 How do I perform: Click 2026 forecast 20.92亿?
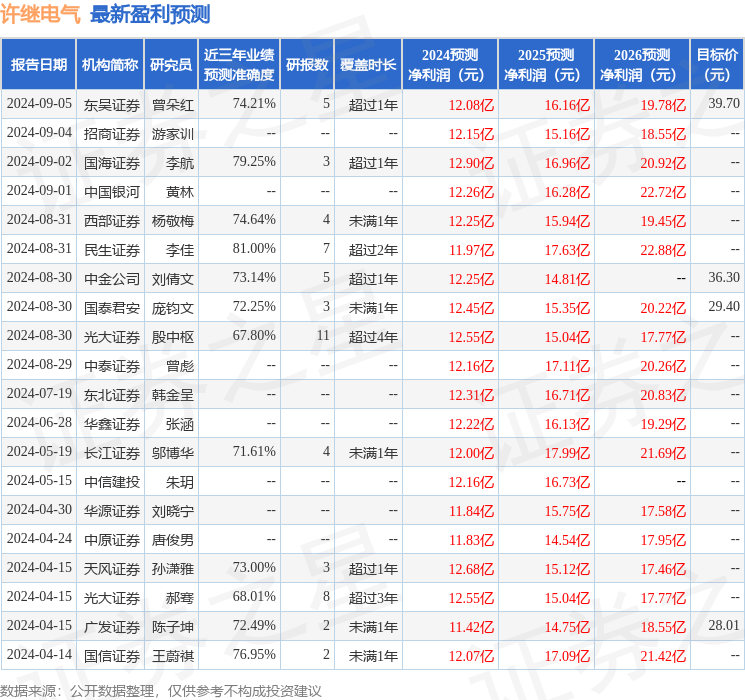[663, 163]
